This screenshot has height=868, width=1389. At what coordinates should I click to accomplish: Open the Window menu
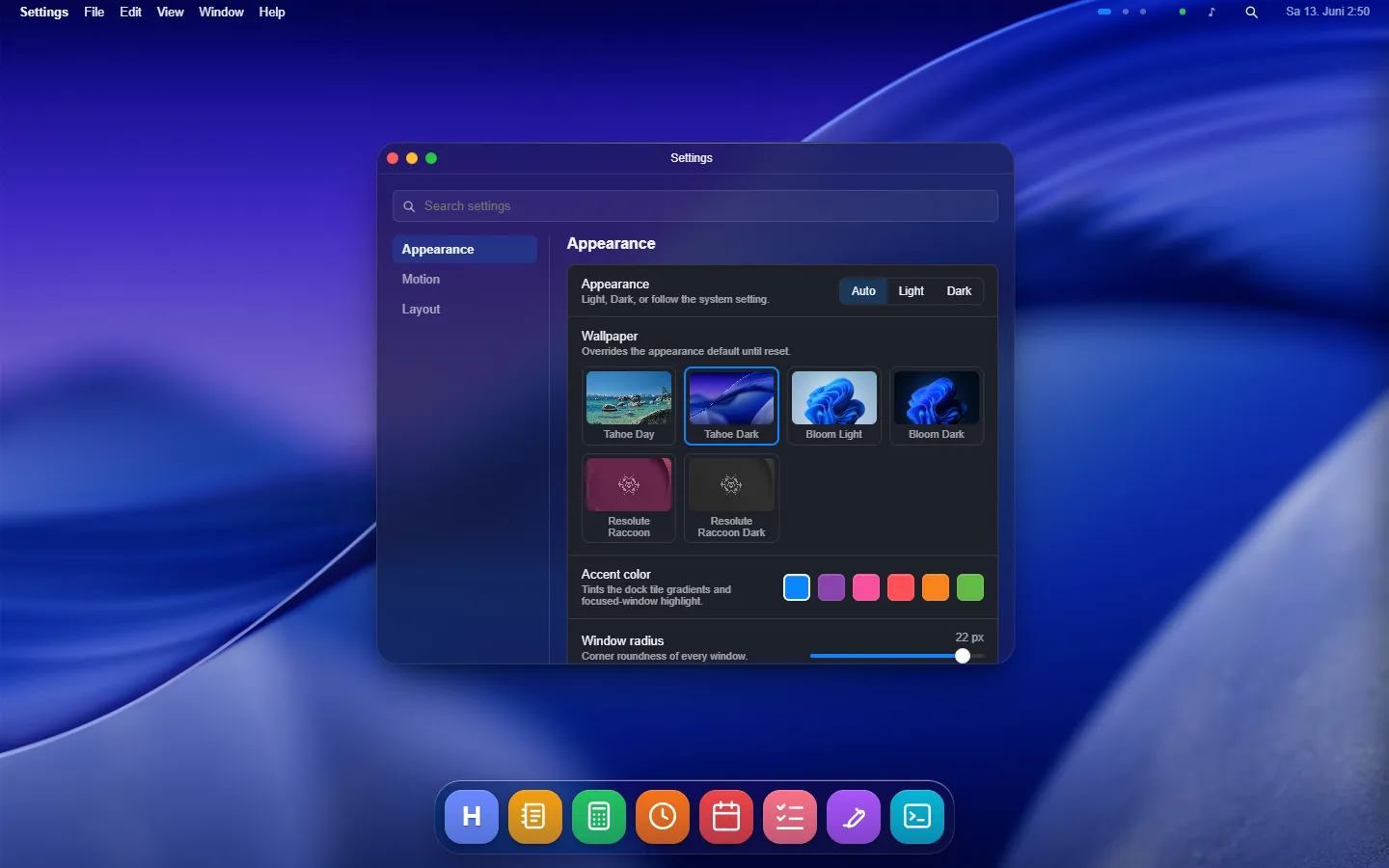pos(221,12)
